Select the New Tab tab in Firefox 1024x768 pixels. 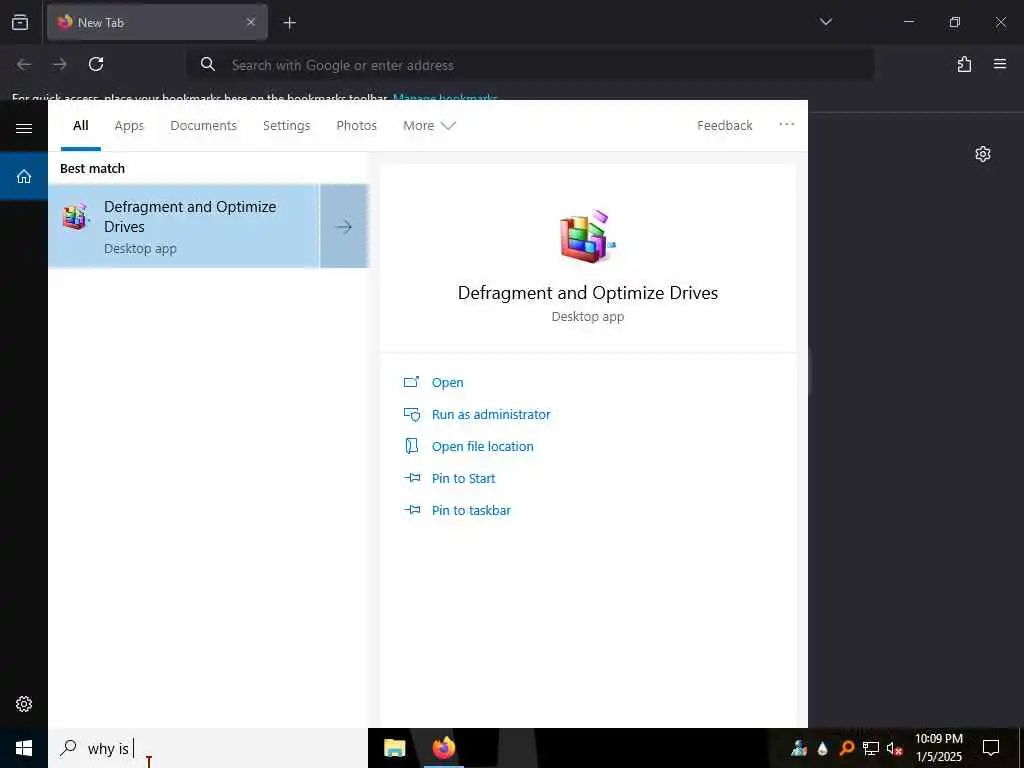click(x=157, y=22)
